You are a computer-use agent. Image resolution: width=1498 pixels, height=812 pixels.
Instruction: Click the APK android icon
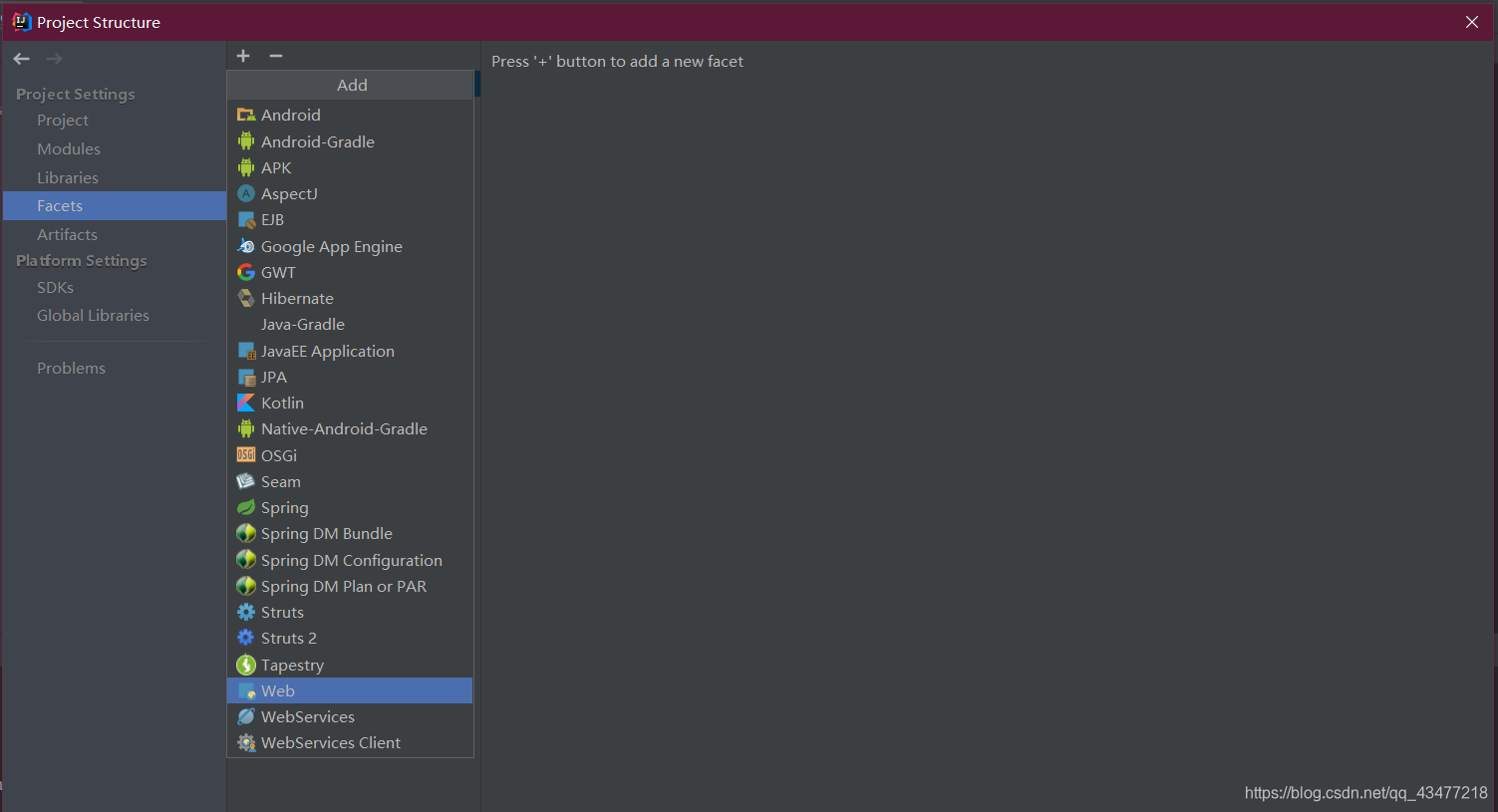pos(246,167)
